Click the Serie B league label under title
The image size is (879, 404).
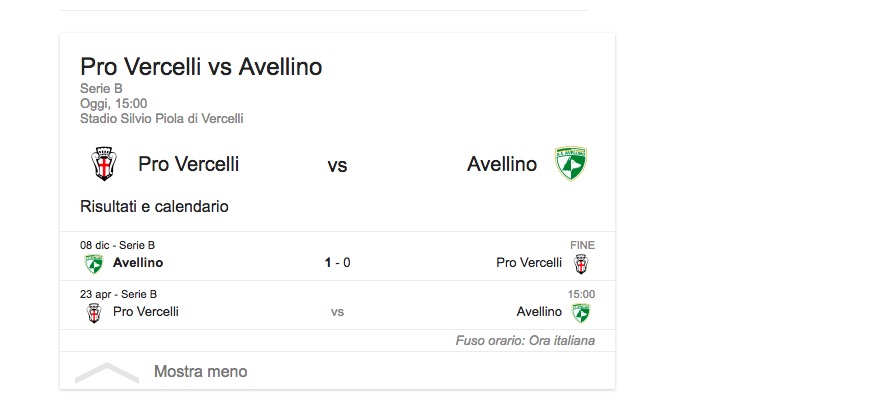tap(101, 89)
